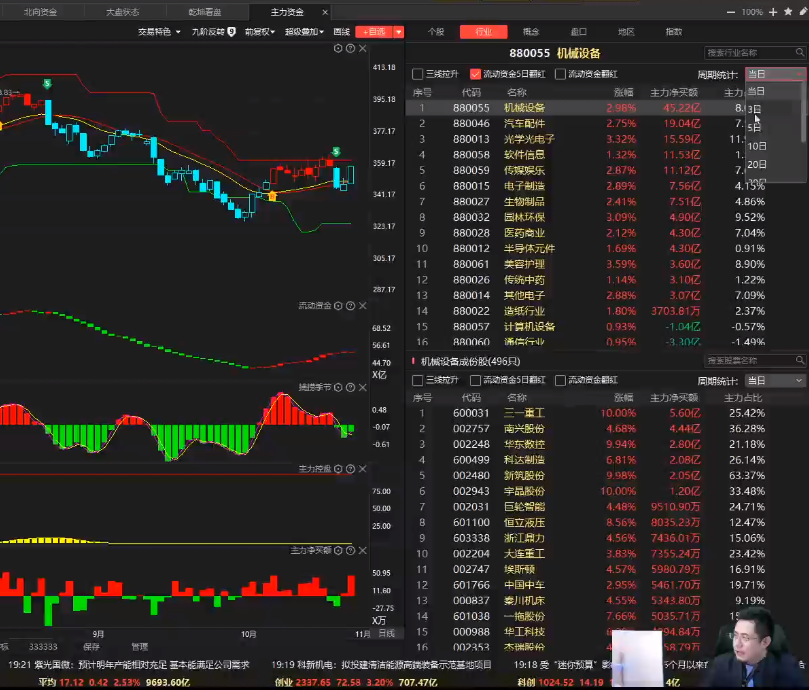Viewport: 809px width, 690px height.
Task: Open the 交易特色 dropdown
Action: pos(159,31)
